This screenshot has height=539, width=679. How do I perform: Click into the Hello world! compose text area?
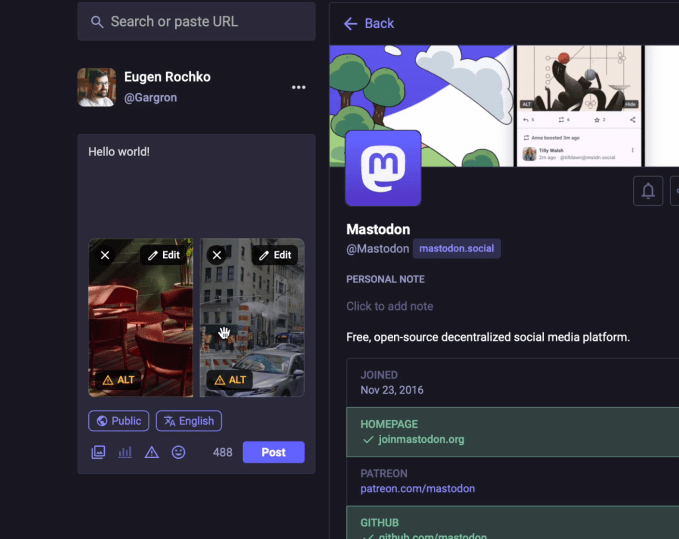coord(196,186)
